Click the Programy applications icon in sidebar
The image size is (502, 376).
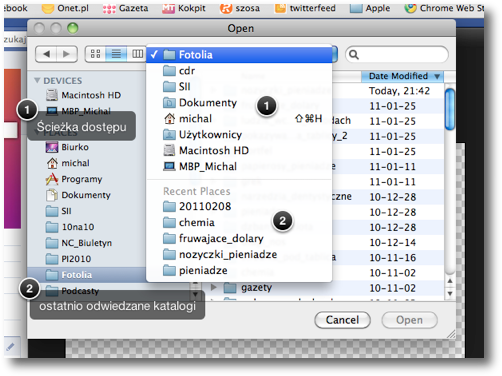[x=52, y=179]
